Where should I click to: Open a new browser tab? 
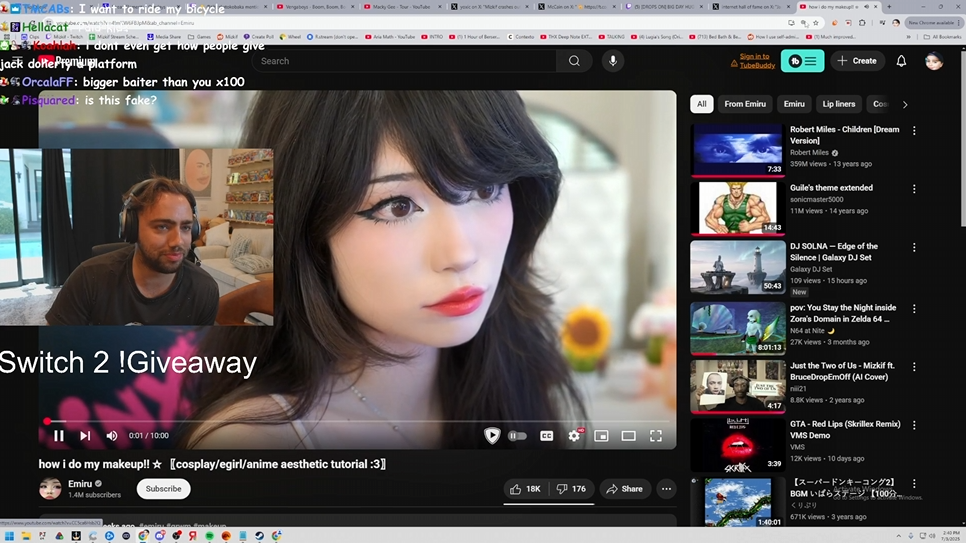(889, 7)
